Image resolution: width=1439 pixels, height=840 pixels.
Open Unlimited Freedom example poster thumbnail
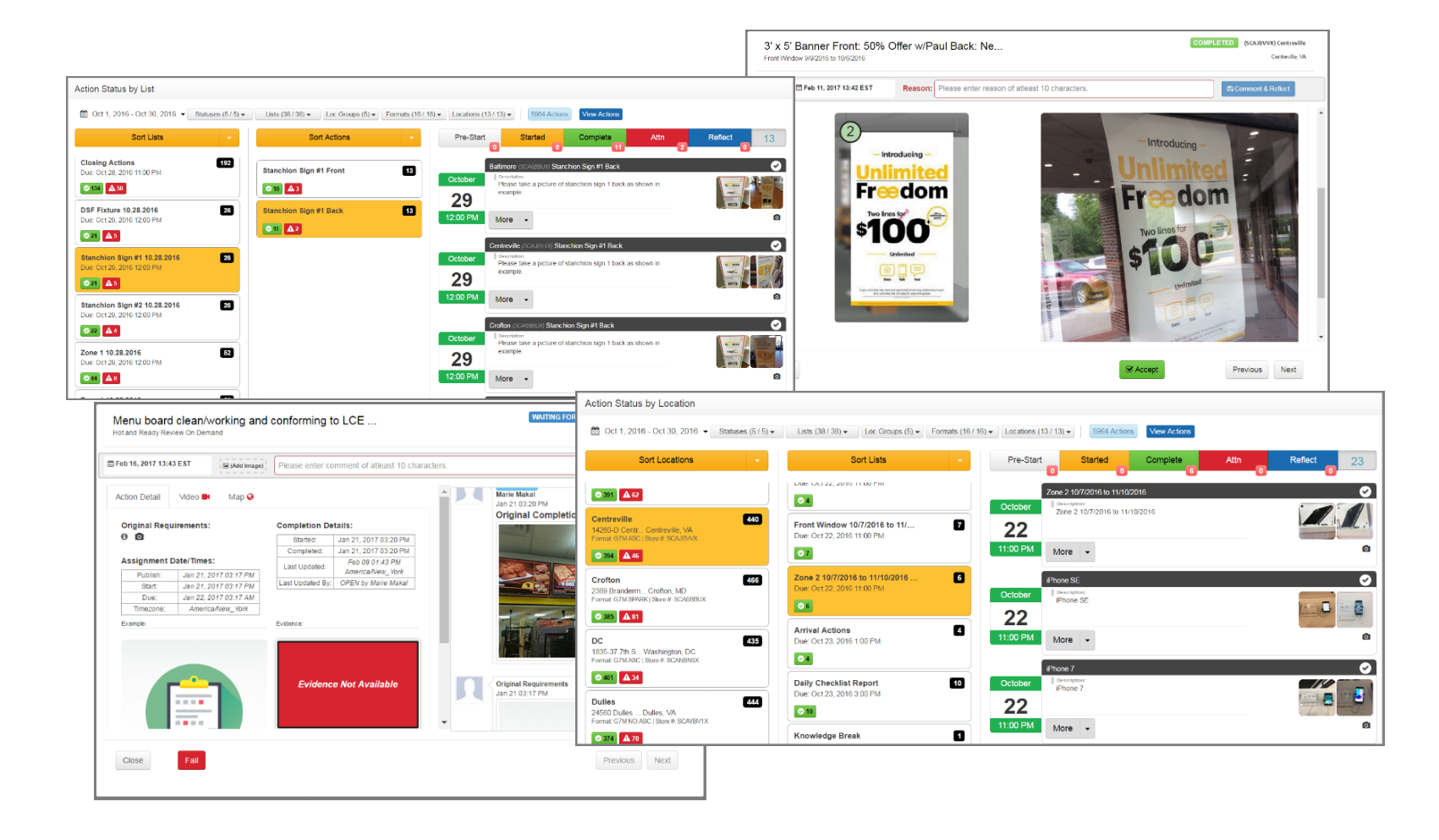point(901,218)
